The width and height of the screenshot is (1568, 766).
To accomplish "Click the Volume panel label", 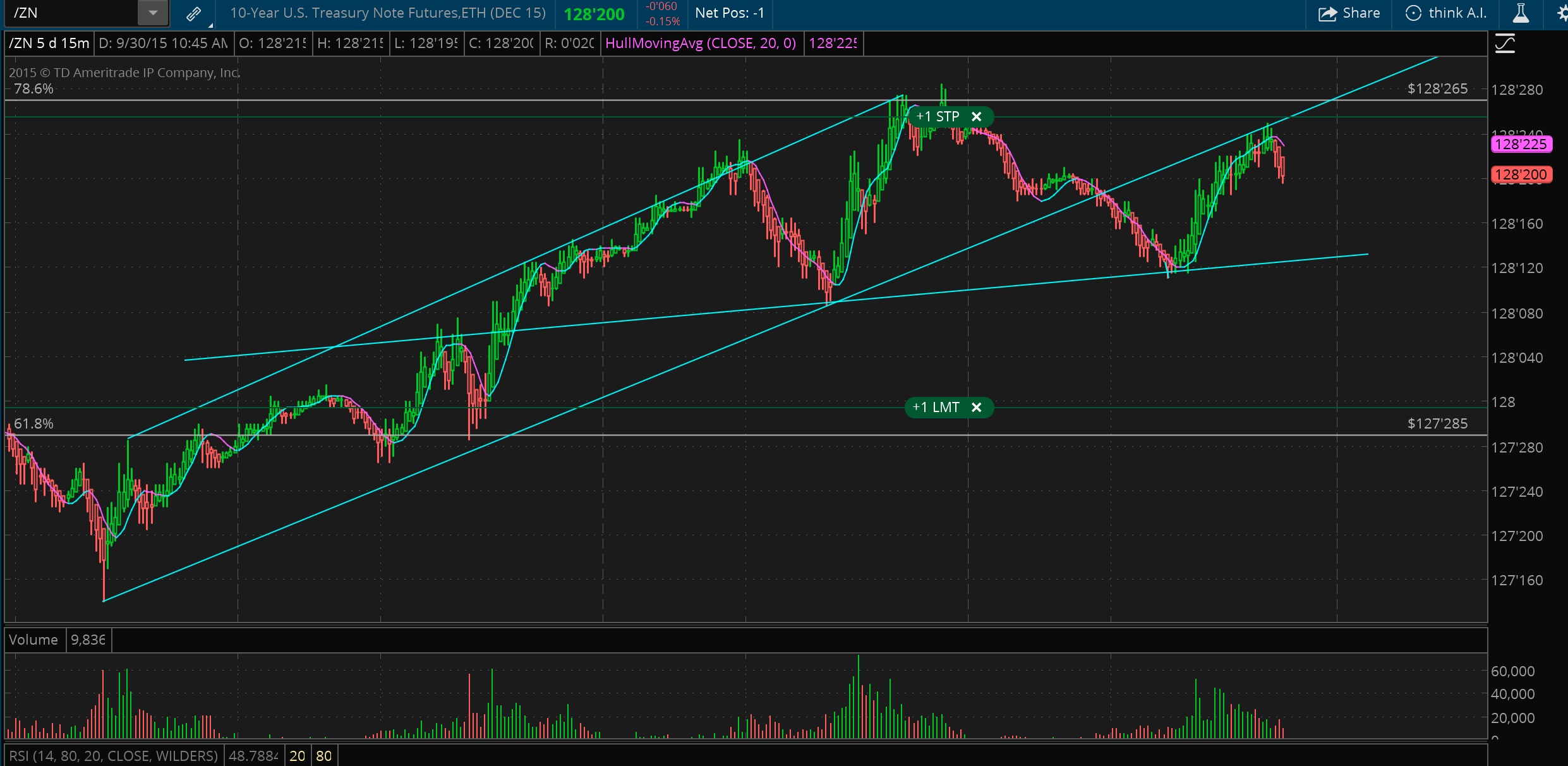I will pos(33,640).
